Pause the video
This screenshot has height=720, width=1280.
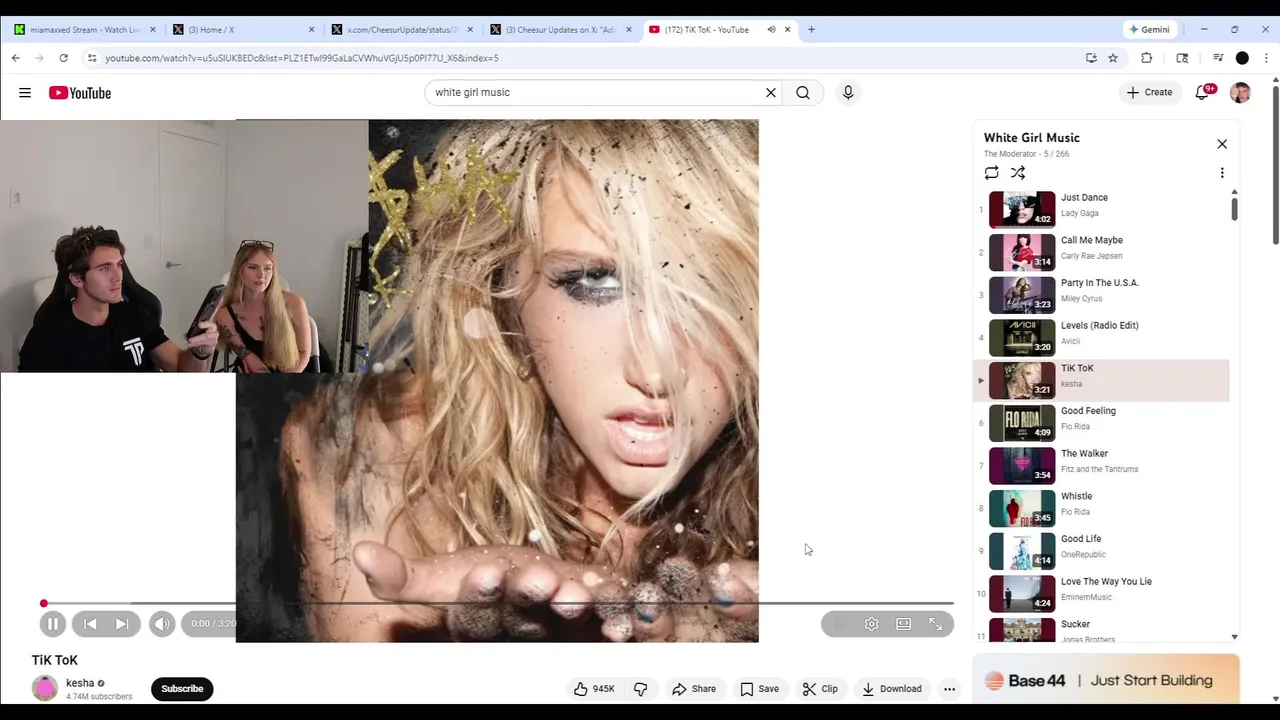[x=52, y=624]
